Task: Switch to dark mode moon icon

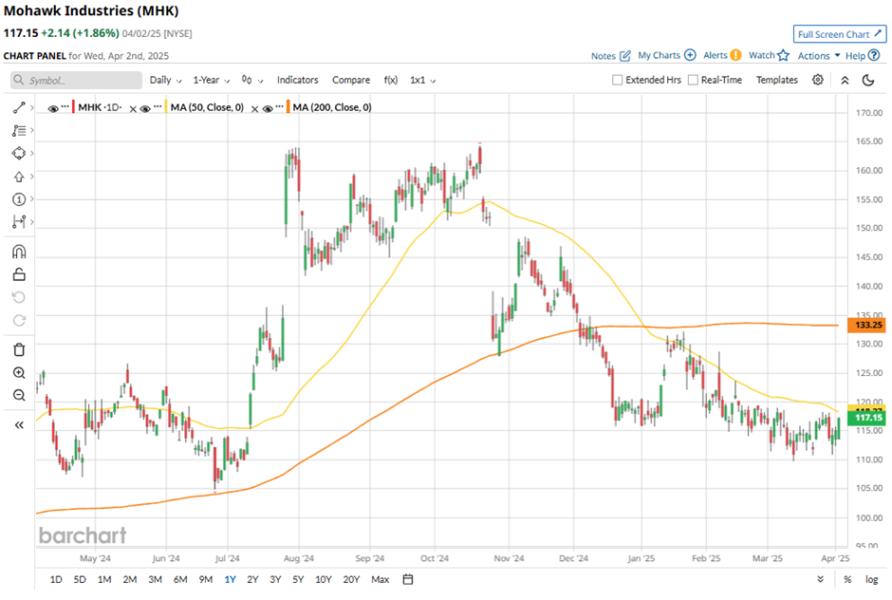Action: pyautogui.click(x=868, y=80)
